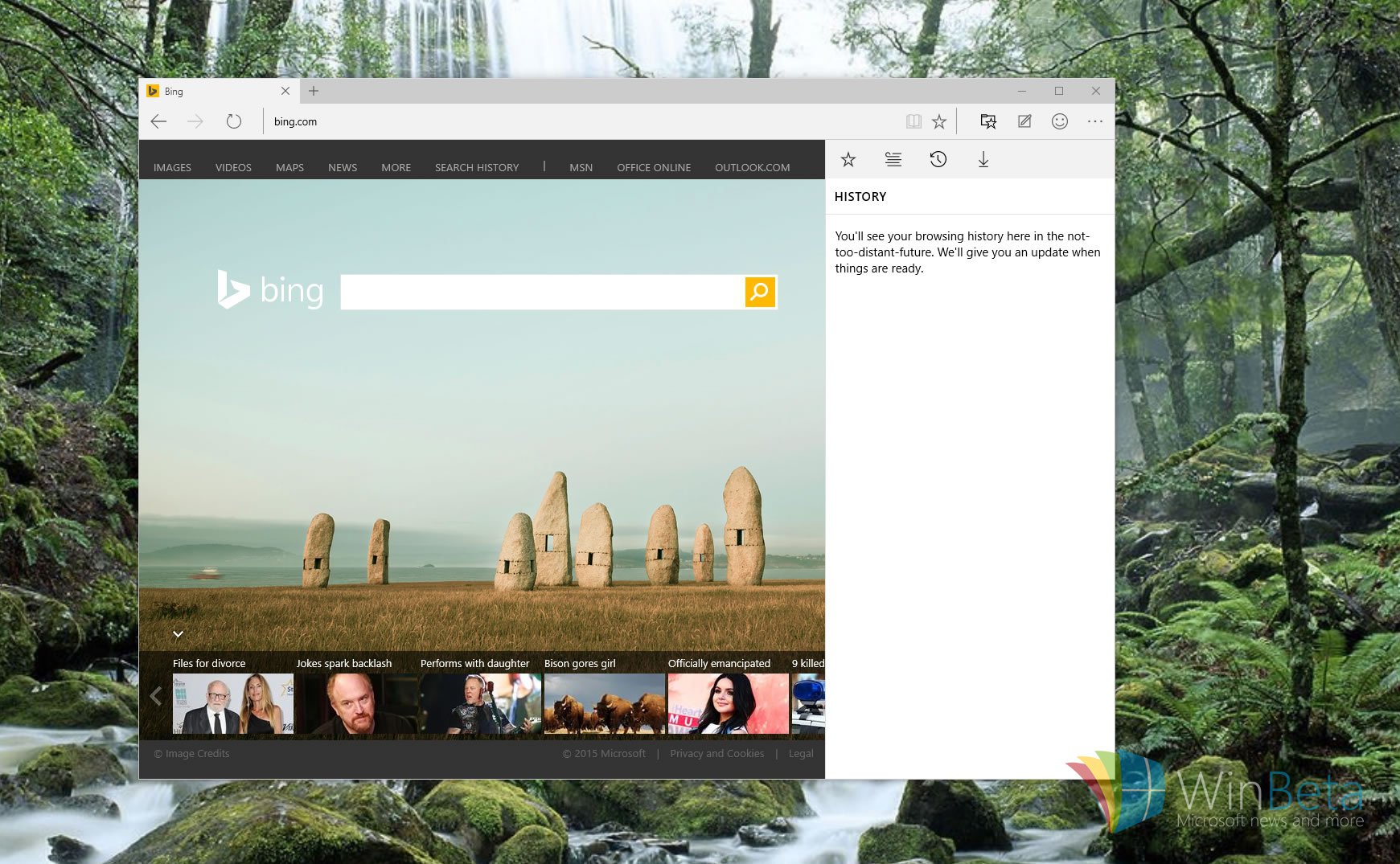Open MAPS in Bing navigation
Viewport: 1400px width, 864px height.
[289, 167]
